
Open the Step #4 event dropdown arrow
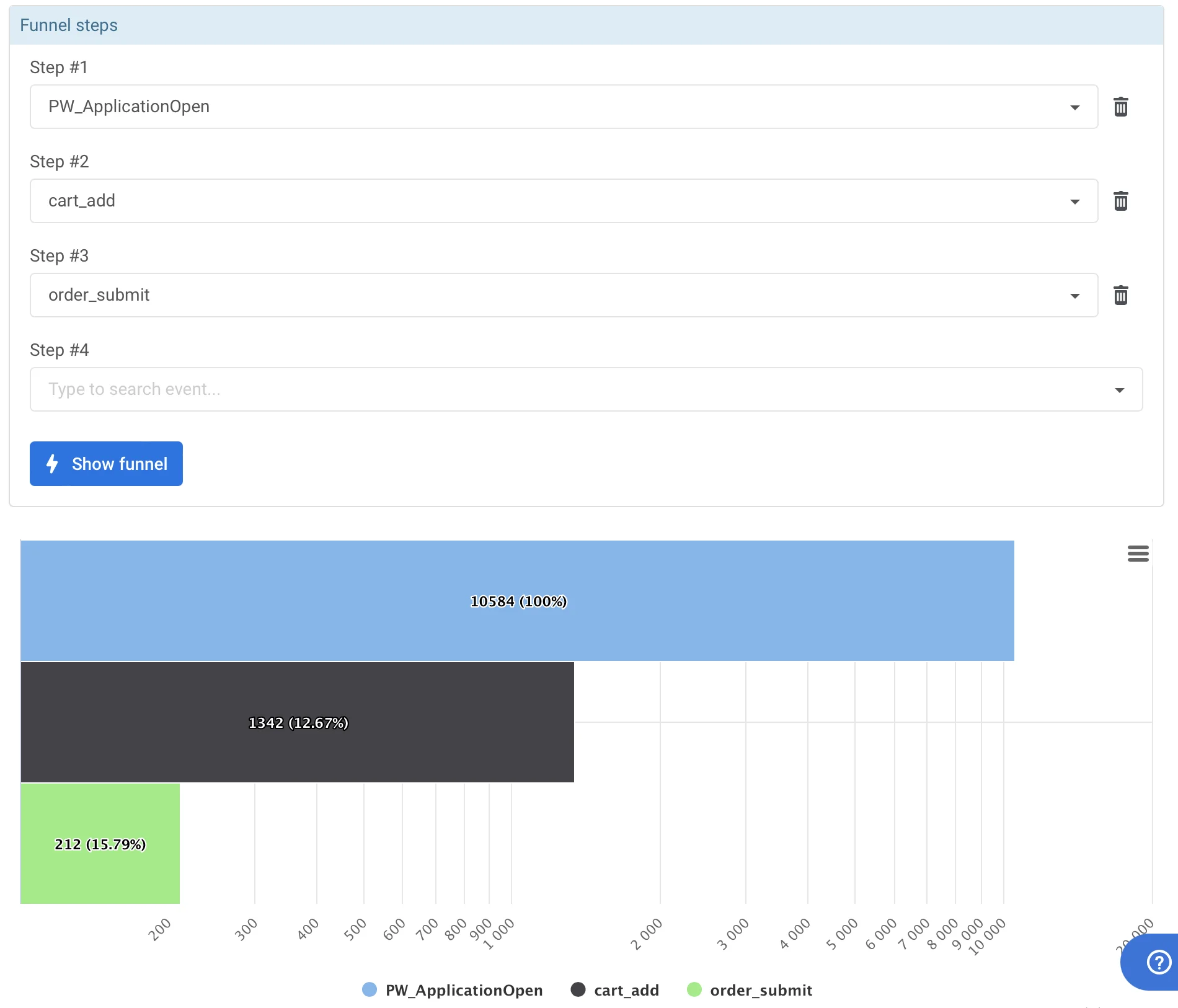pos(1119,390)
